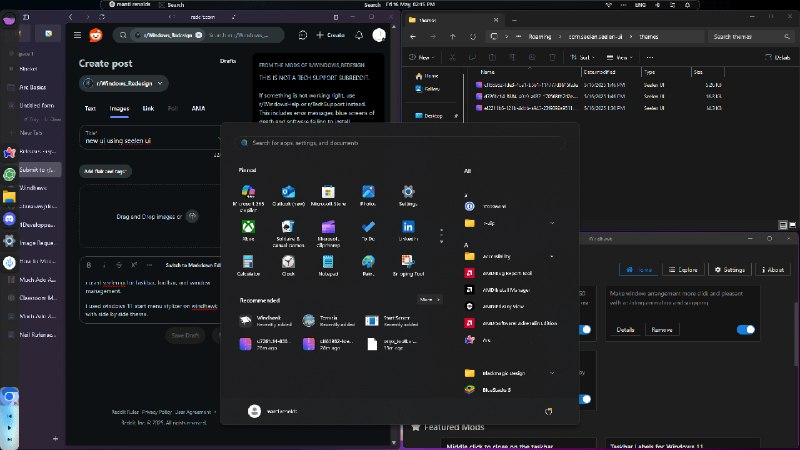Open the New dropdown in File Explorer
The height and width of the screenshot is (450, 800).
tap(422, 58)
